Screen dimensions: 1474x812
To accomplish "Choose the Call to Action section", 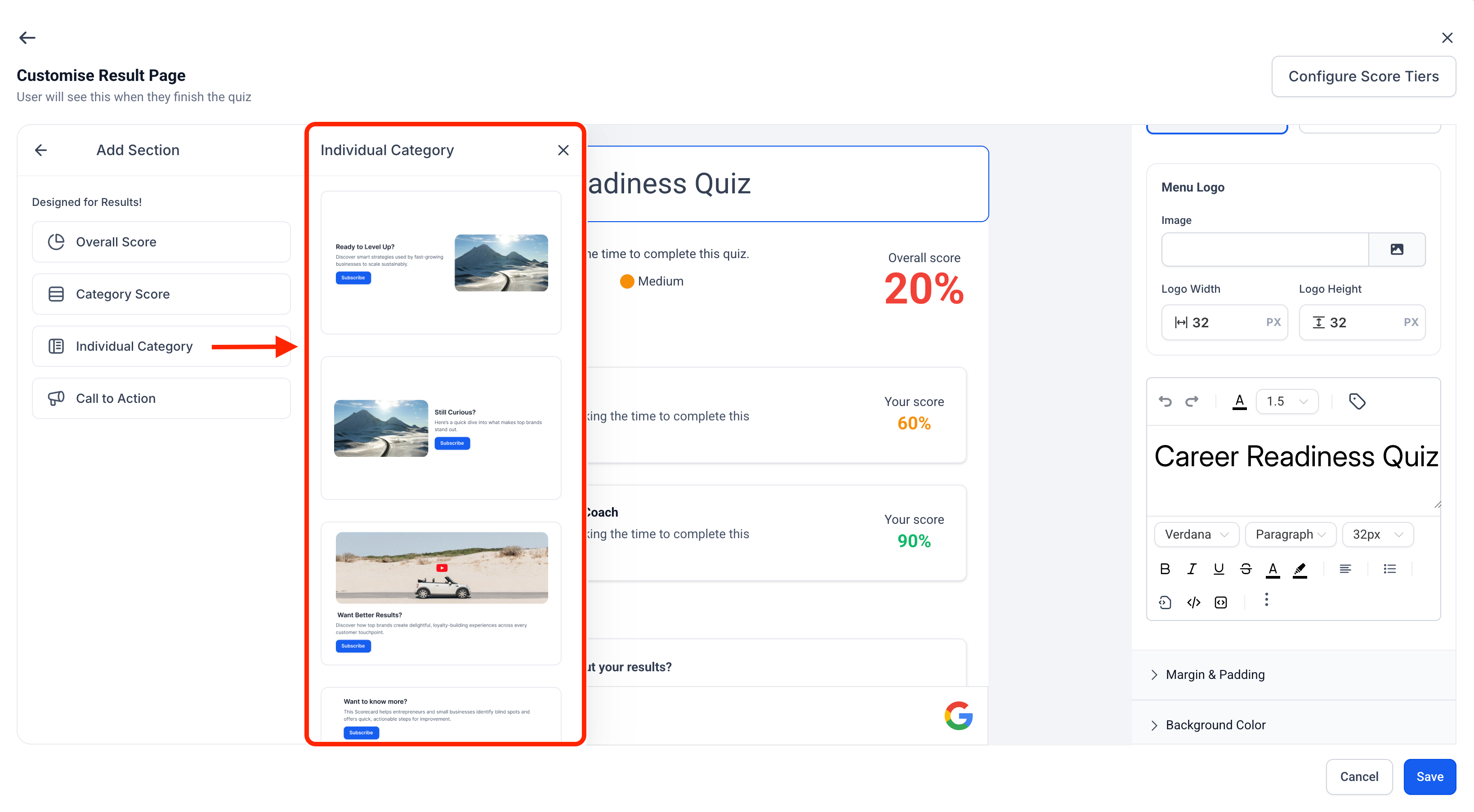I will (x=161, y=398).
